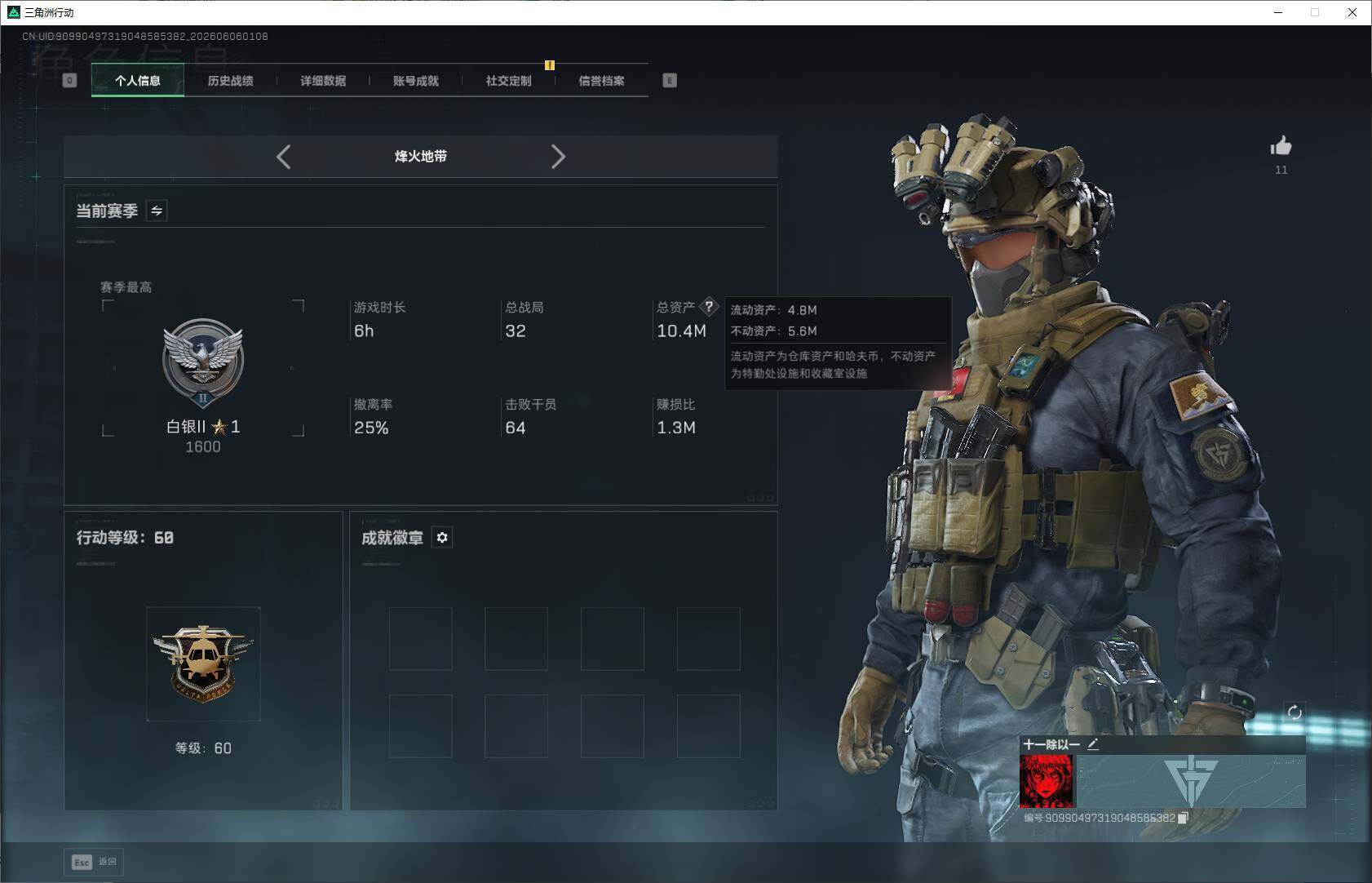Select the 账号成就 tab
Image resolution: width=1372 pixels, height=883 pixels.
point(416,81)
